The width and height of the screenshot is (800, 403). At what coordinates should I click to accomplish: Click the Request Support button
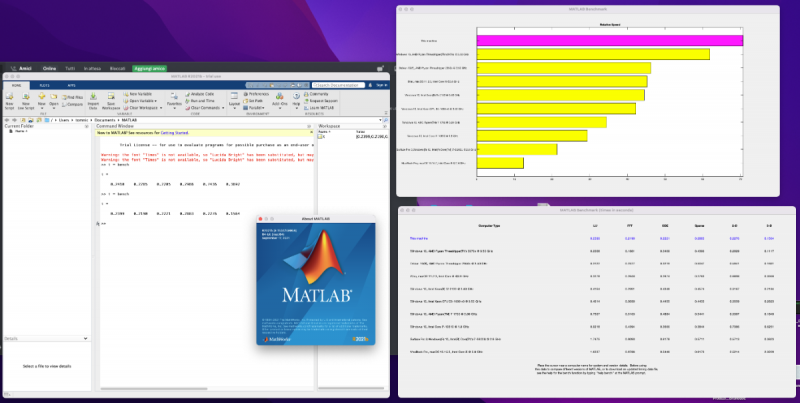coord(321,101)
